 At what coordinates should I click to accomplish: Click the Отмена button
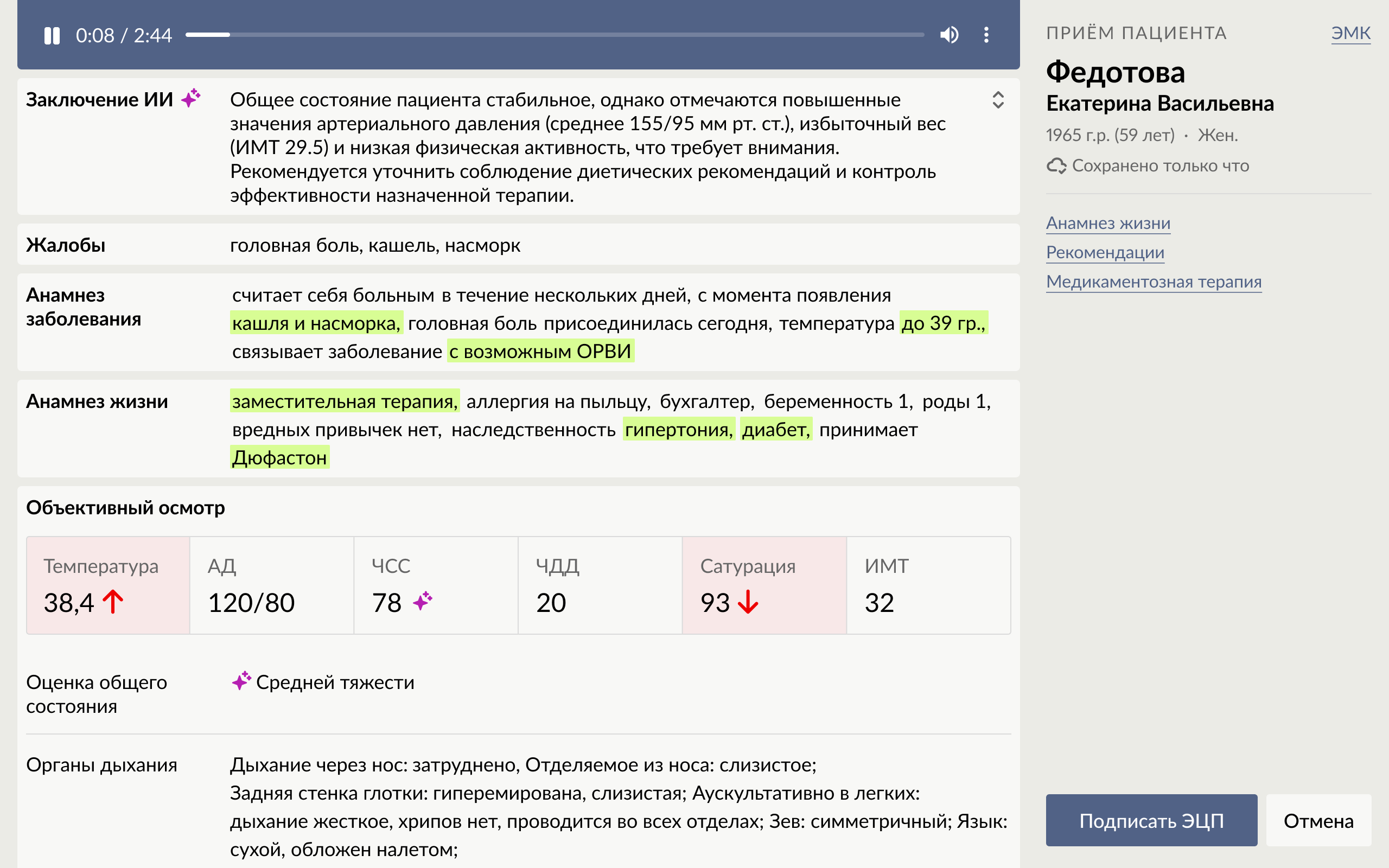1318,820
